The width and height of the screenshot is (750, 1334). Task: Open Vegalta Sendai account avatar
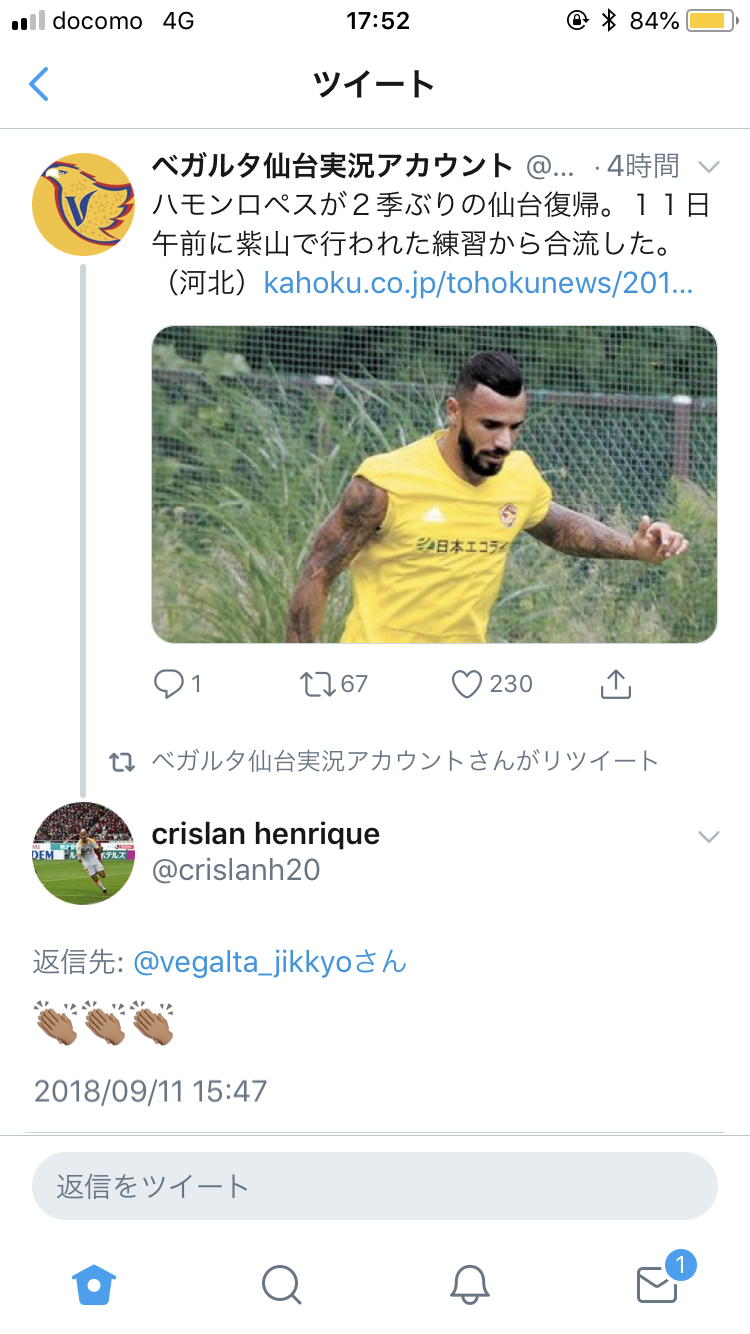(x=83, y=204)
